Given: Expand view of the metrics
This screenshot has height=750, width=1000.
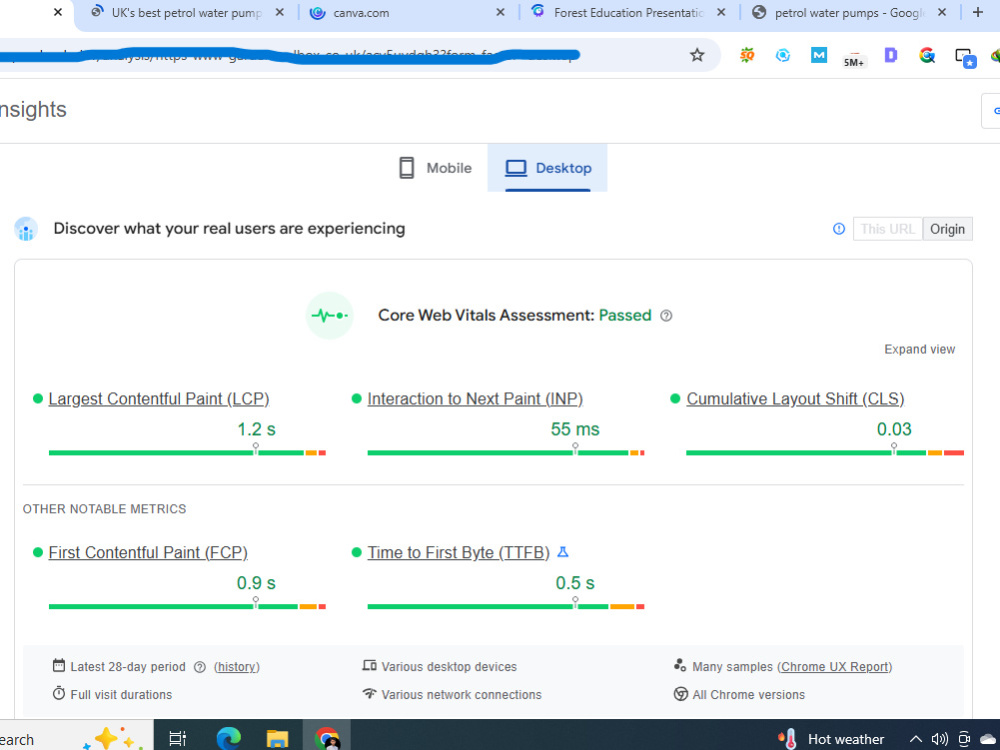Looking at the screenshot, I should click(x=919, y=349).
